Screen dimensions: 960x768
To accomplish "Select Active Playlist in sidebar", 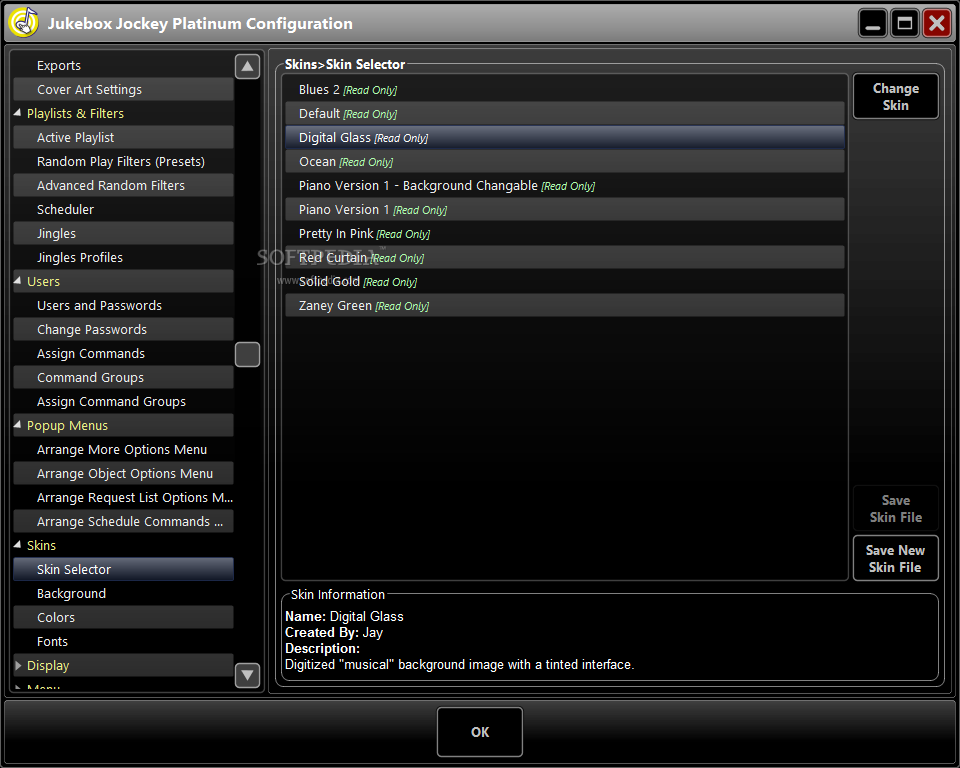I will click(123, 137).
